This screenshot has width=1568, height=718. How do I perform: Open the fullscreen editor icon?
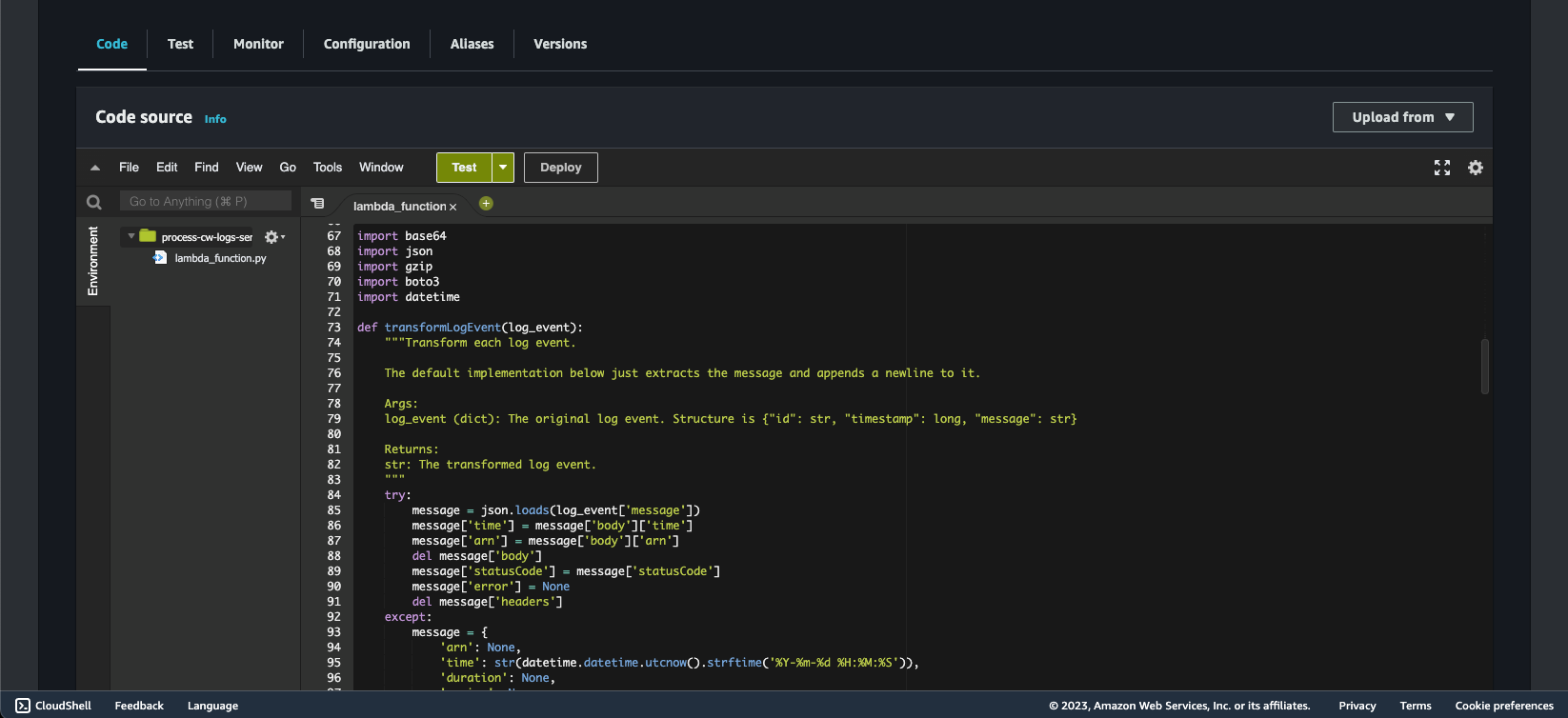1442,168
